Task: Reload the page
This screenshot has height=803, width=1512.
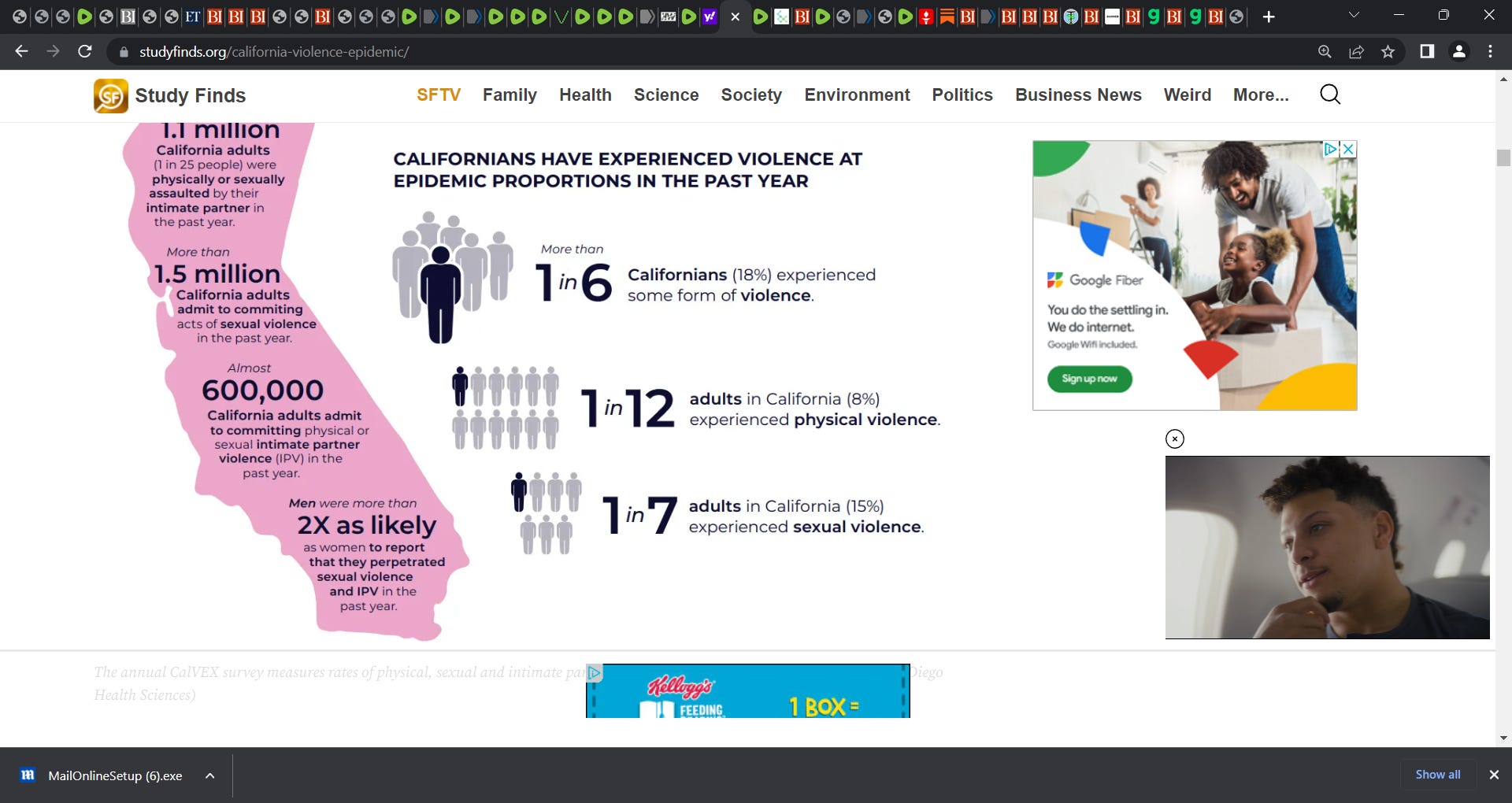Action: tap(85, 52)
